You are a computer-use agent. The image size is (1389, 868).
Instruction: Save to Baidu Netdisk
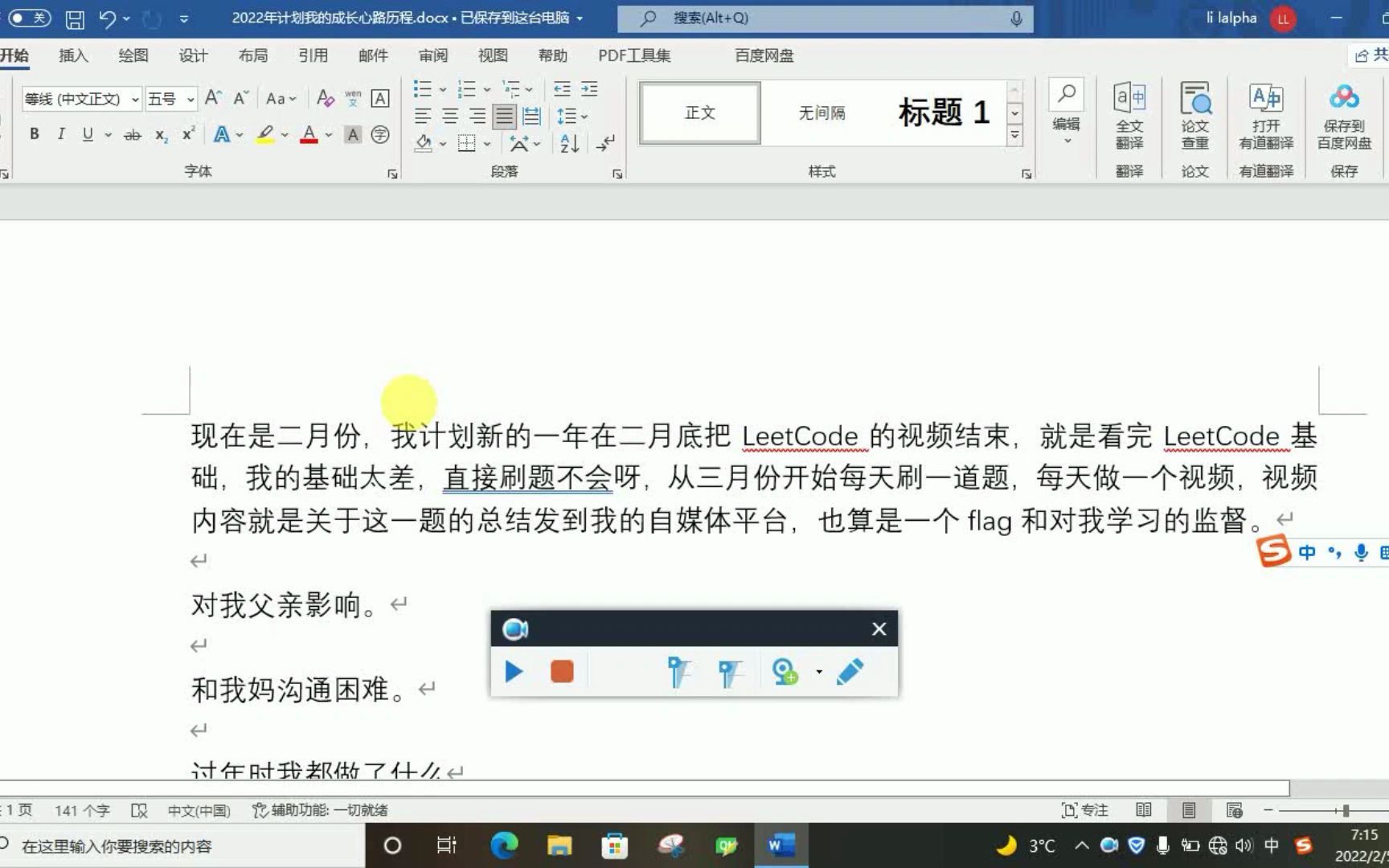pyautogui.click(x=1344, y=117)
